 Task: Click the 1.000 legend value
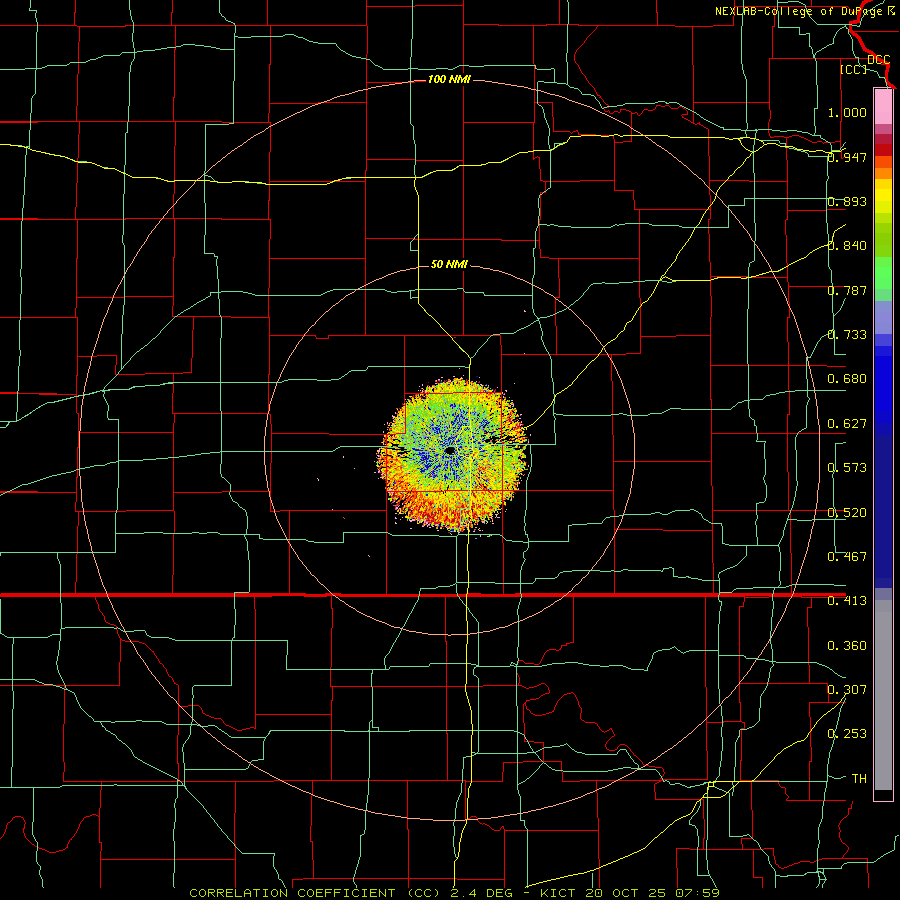pyautogui.click(x=847, y=112)
